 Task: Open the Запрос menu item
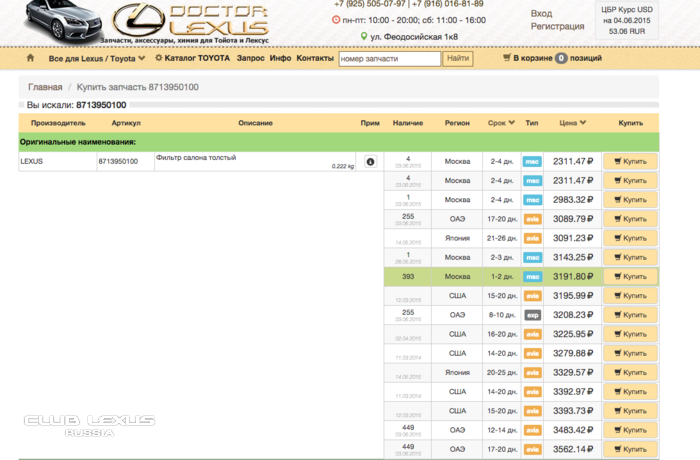click(250, 59)
